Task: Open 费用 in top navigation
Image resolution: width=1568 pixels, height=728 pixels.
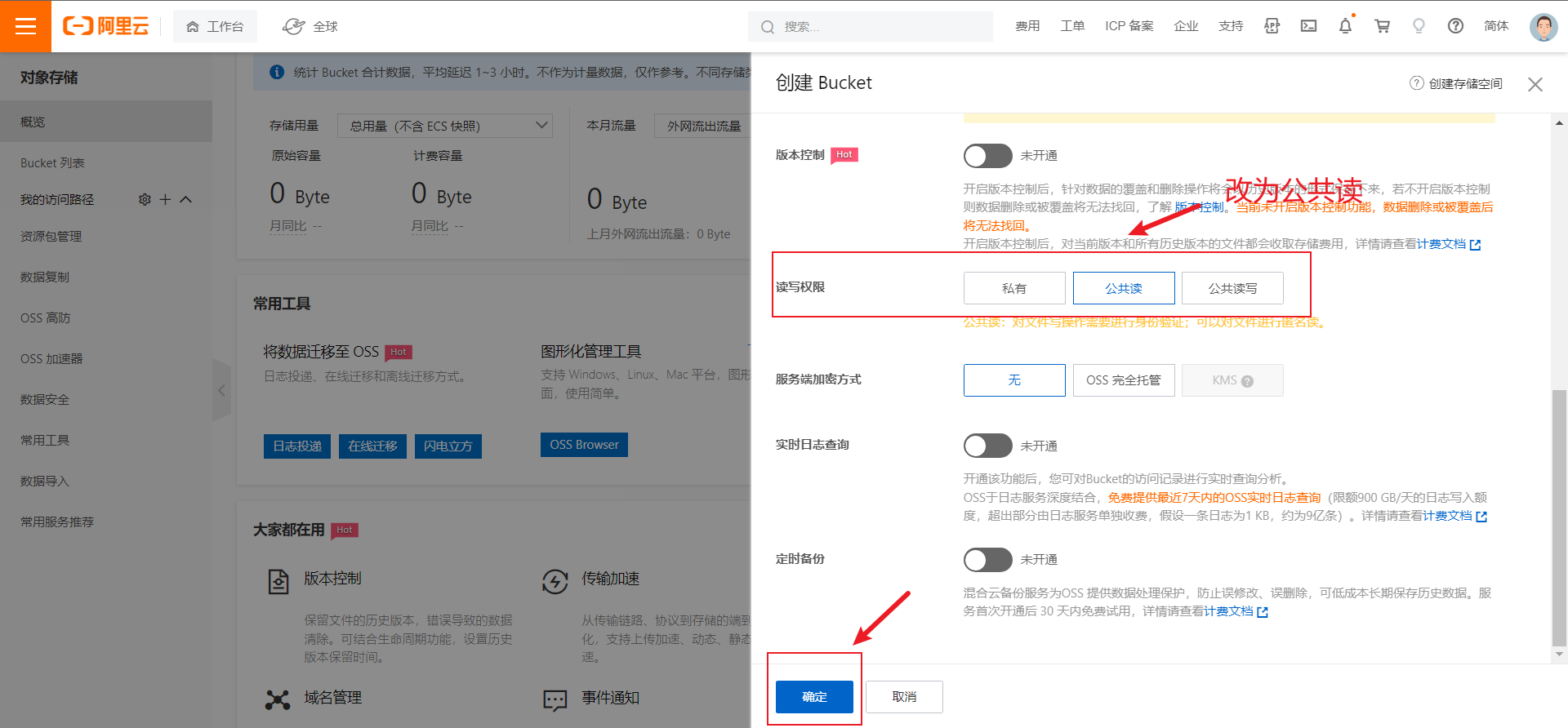Action: (1027, 26)
